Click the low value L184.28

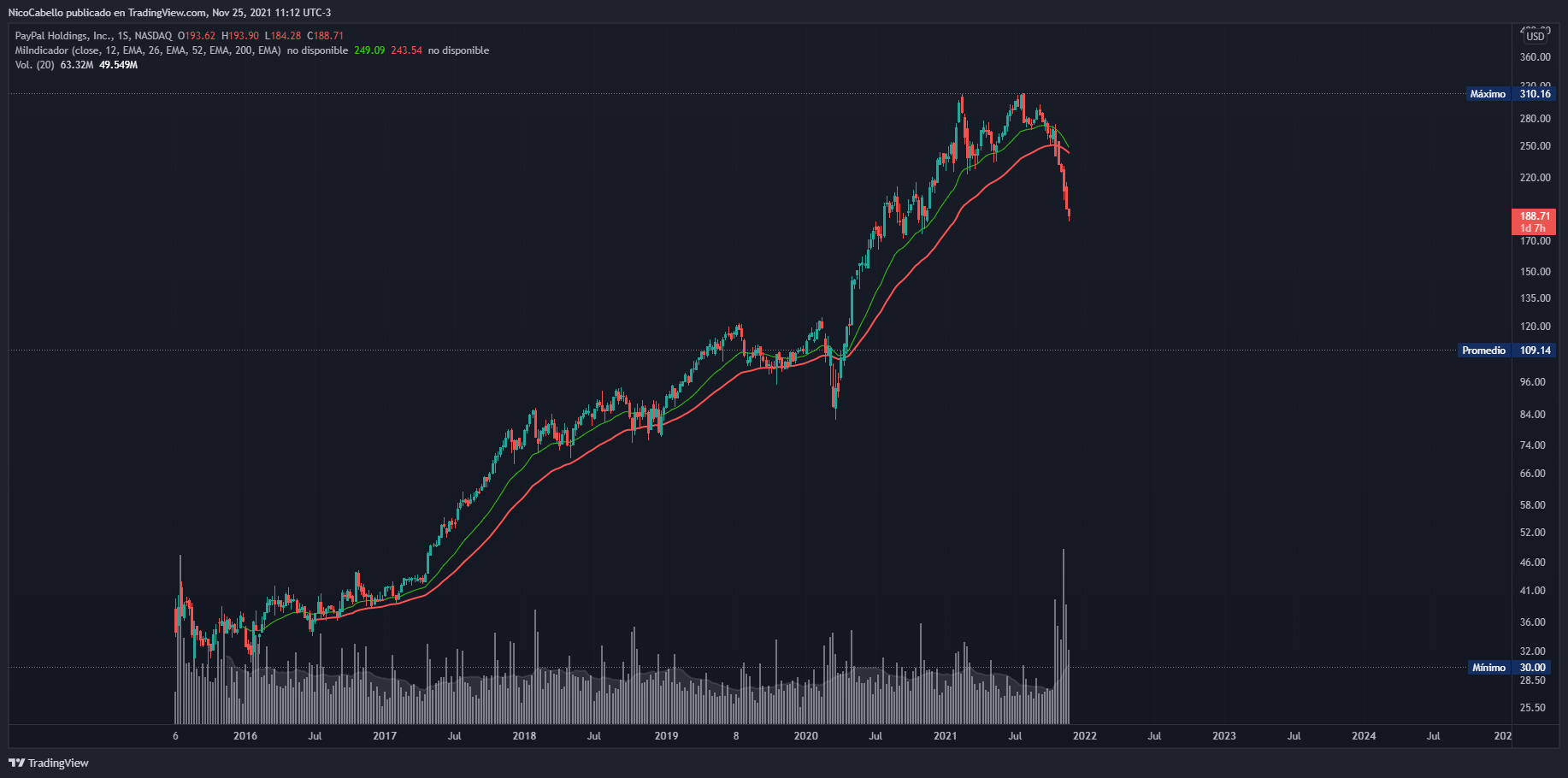(x=283, y=36)
